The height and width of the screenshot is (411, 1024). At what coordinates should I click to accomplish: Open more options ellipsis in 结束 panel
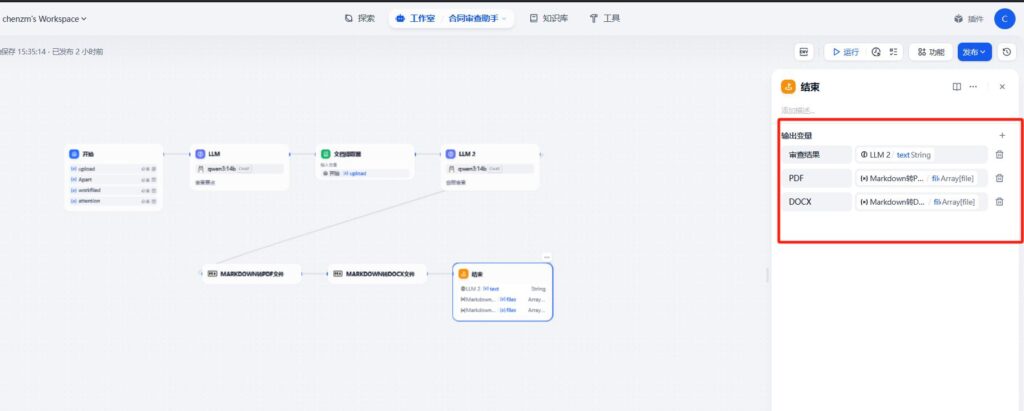pyautogui.click(x=973, y=87)
